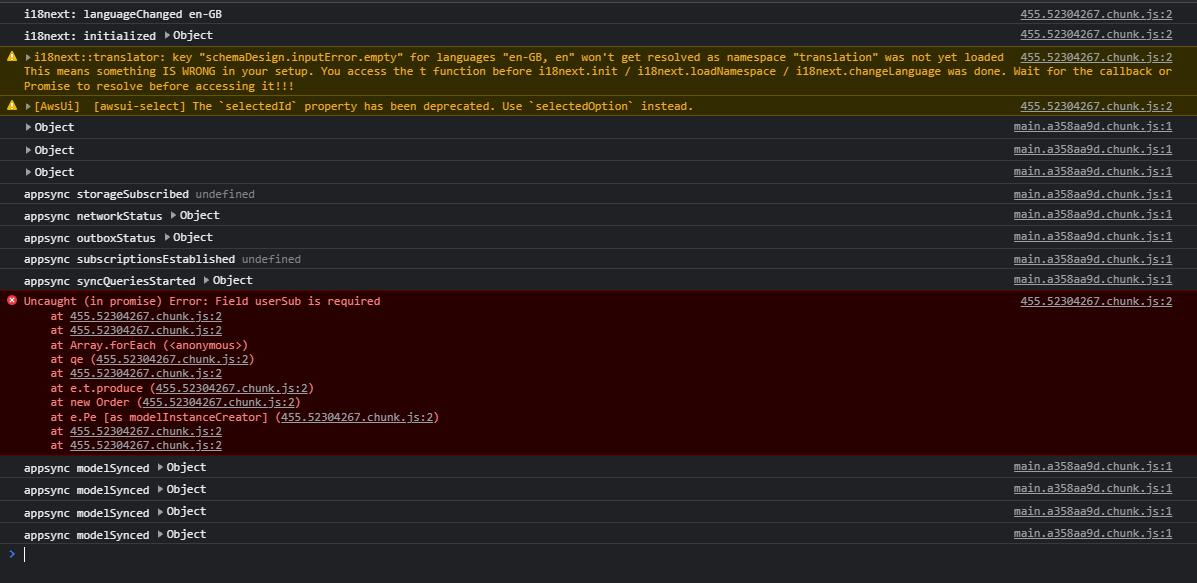
Task: Expand the appsync outboxStatus Object
Action: [165, 237]
